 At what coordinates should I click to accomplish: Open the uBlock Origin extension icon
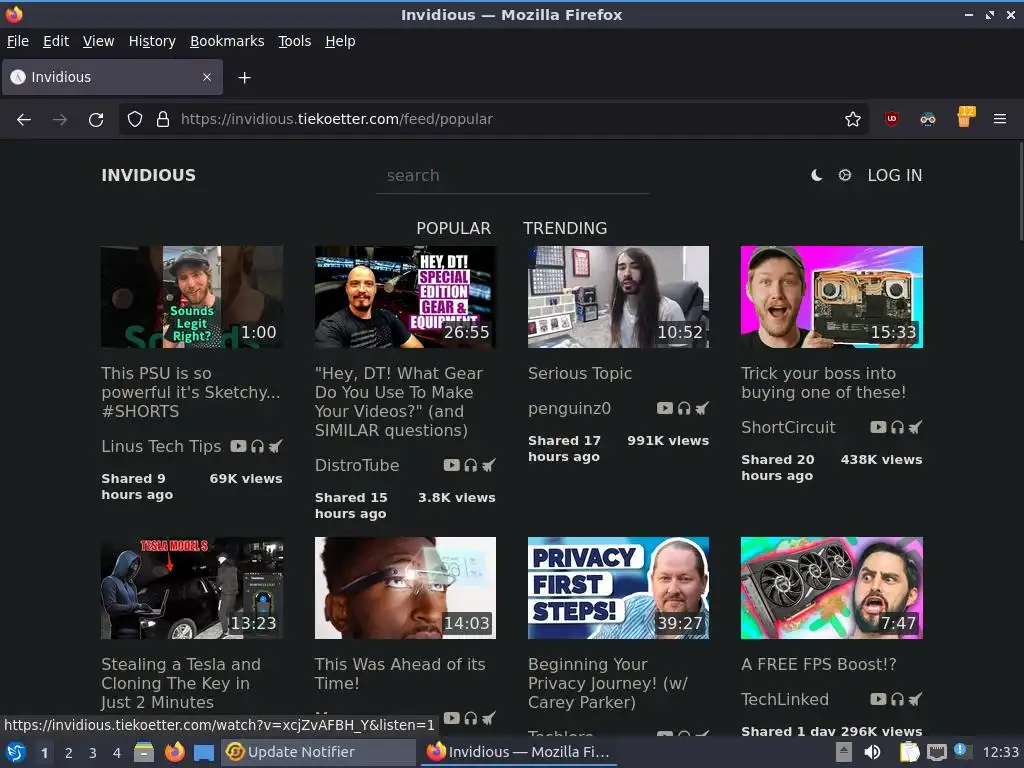coord(891,119)
